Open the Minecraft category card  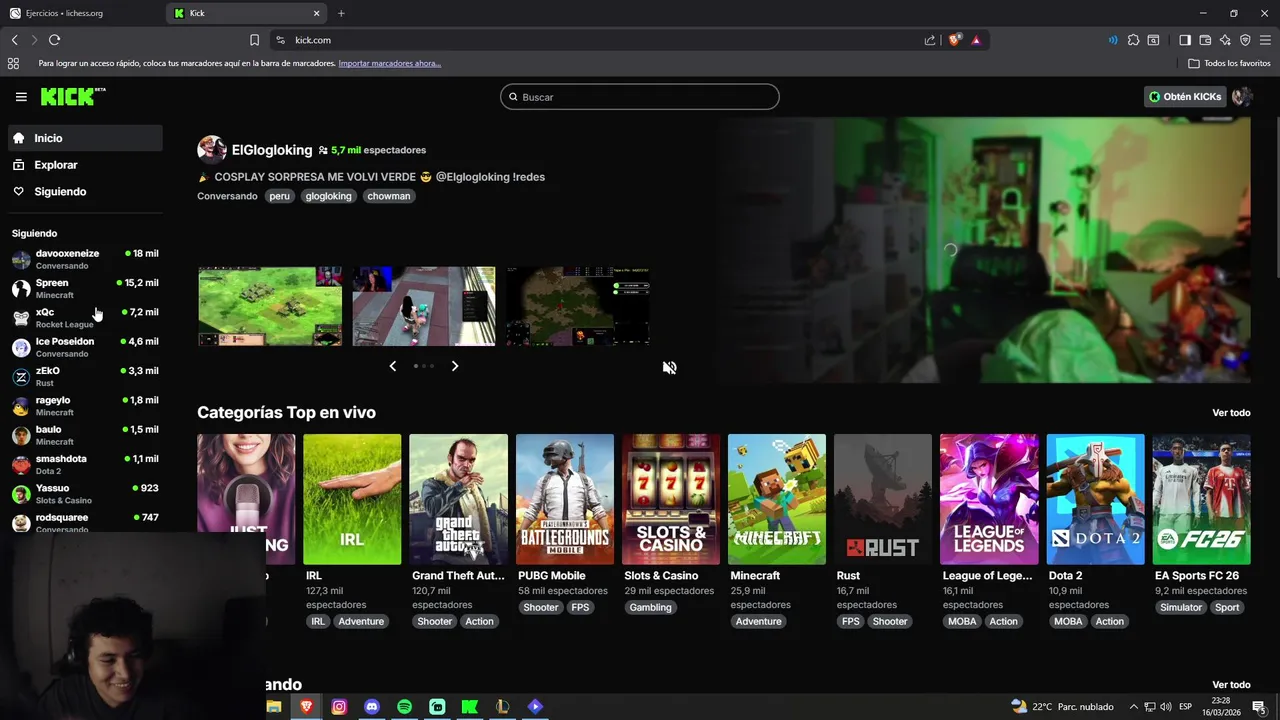777,499
